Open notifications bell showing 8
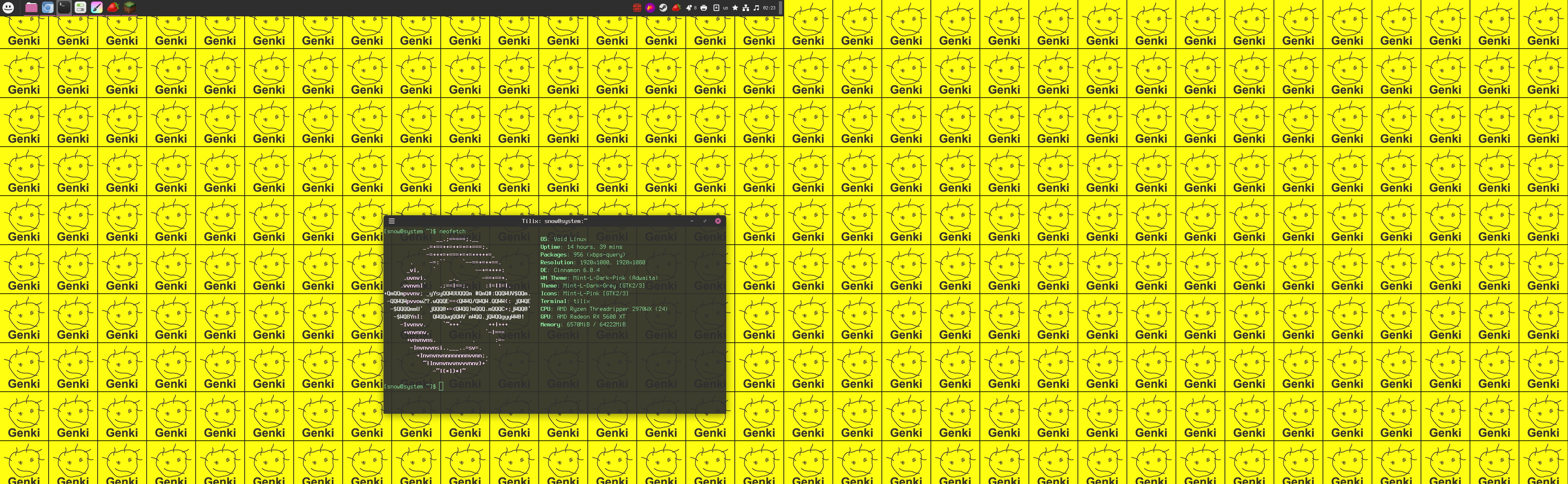This screenshot has width=1568, height=484. point(691,8)
